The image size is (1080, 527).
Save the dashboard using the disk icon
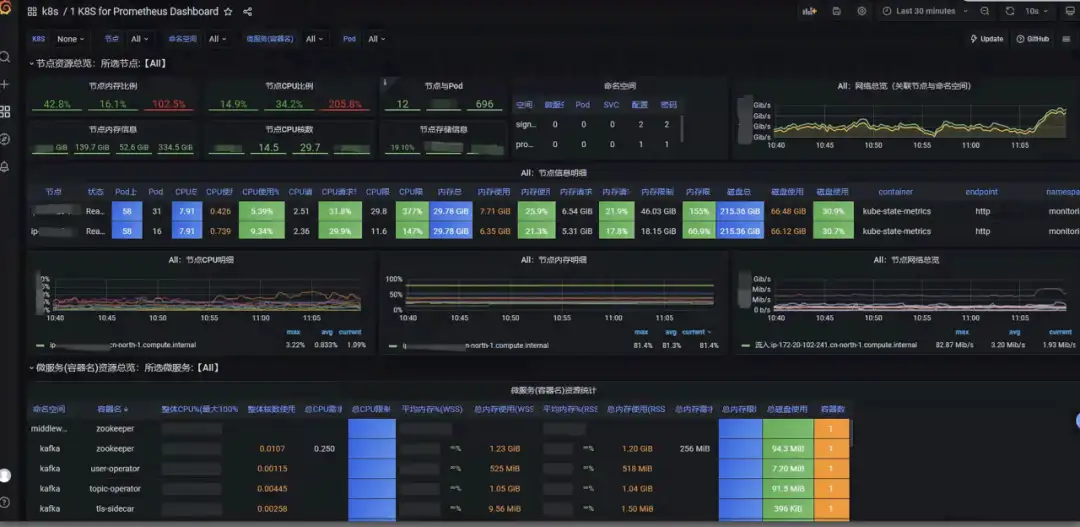[837, 11]
